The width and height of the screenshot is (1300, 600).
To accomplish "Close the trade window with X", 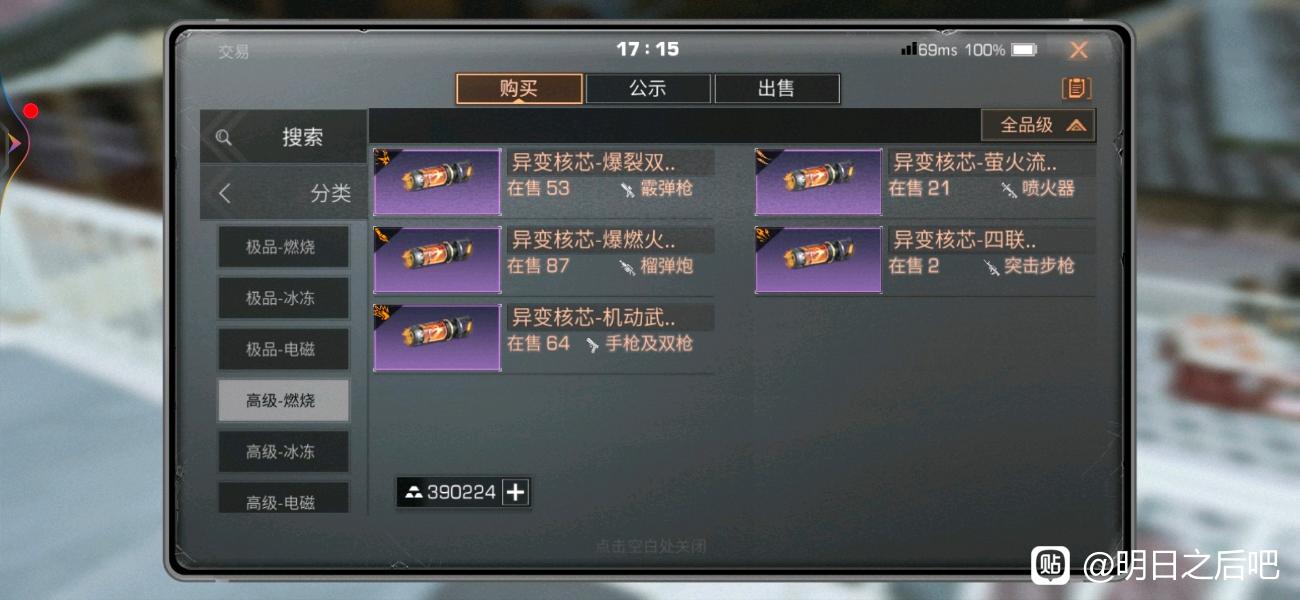I will 1078,50.
